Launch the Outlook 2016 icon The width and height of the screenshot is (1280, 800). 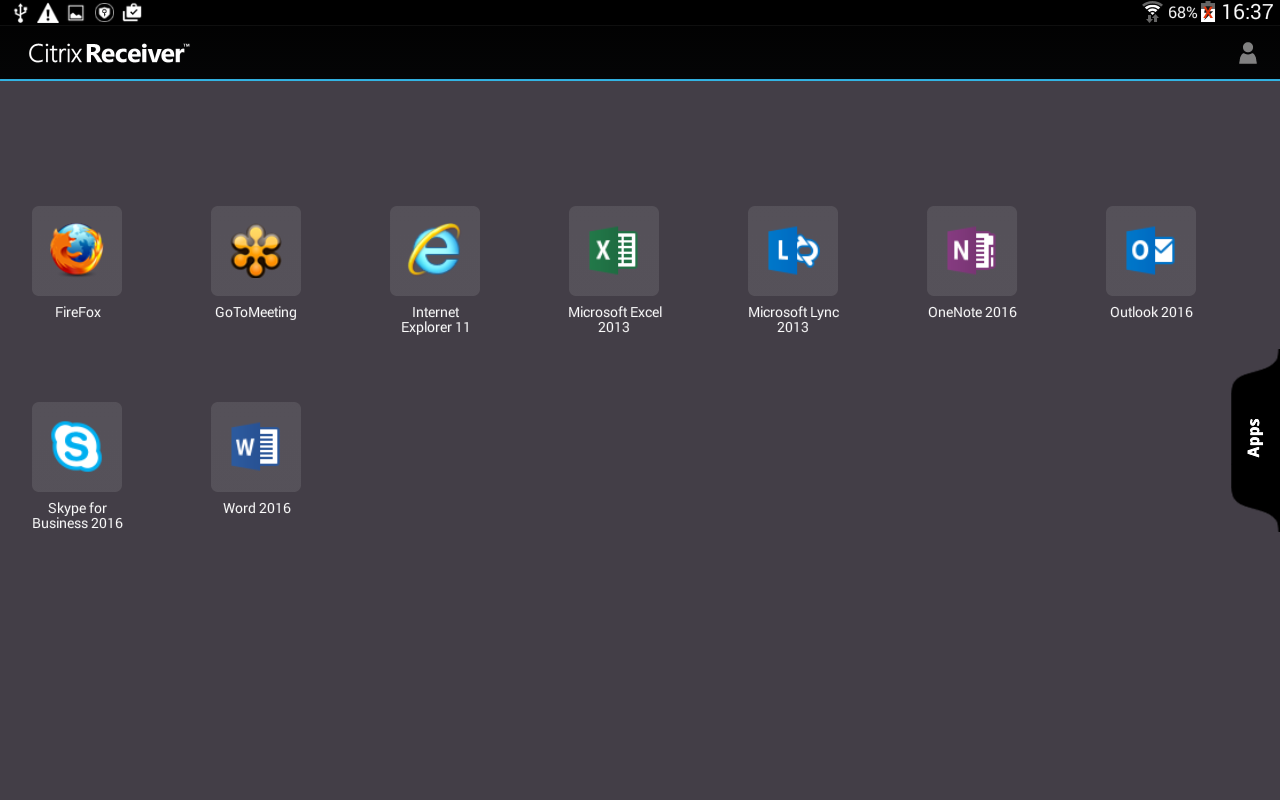tap(1151, 251)
